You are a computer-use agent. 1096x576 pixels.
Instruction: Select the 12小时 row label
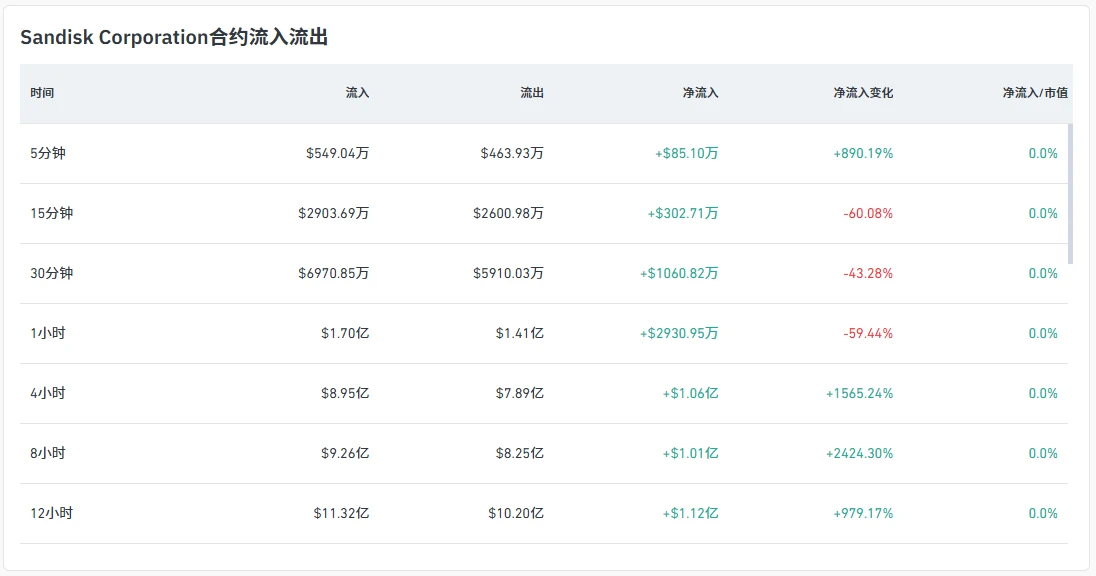pos(52,514)
